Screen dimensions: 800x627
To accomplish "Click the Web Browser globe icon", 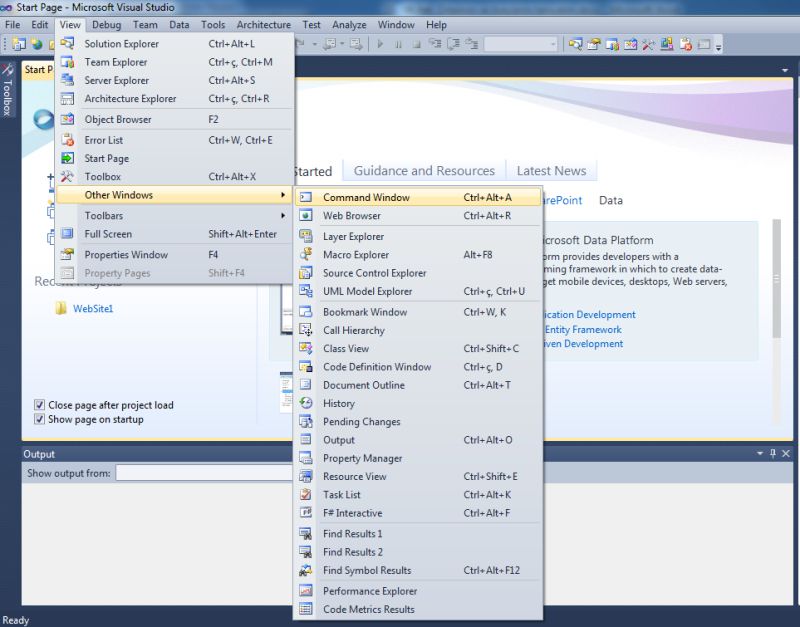I will pyautogui.click(x=306, y=215).
